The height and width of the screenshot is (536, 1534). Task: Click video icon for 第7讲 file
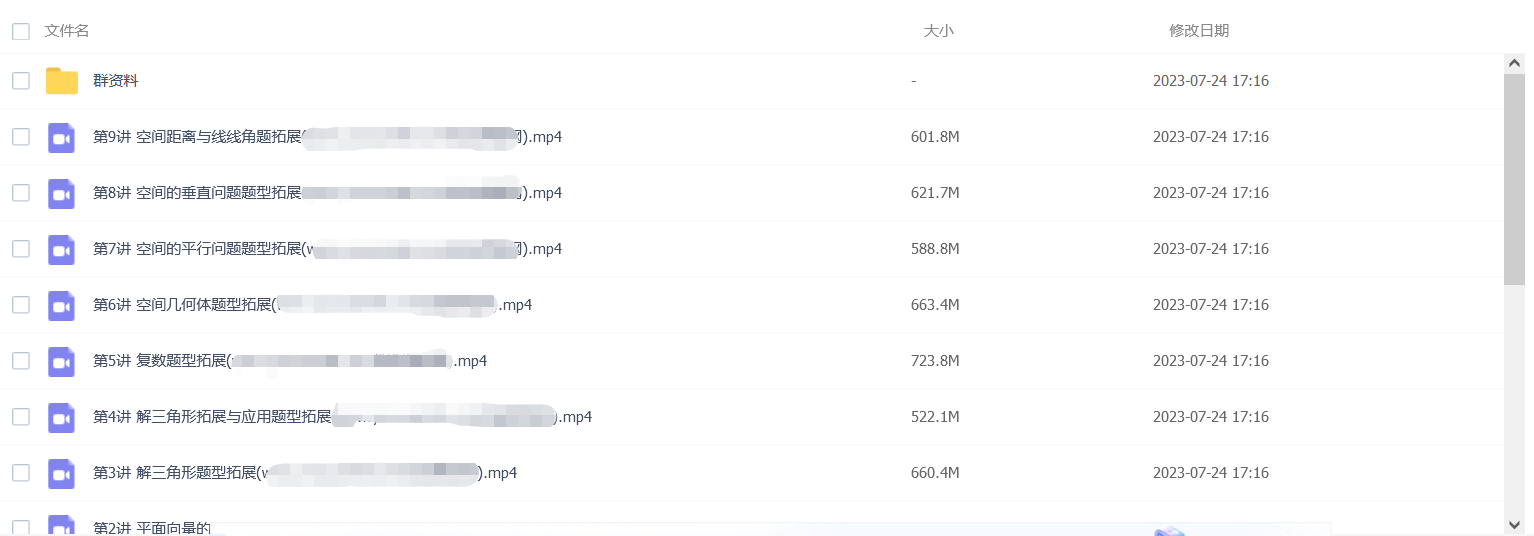tap(62, 249)
